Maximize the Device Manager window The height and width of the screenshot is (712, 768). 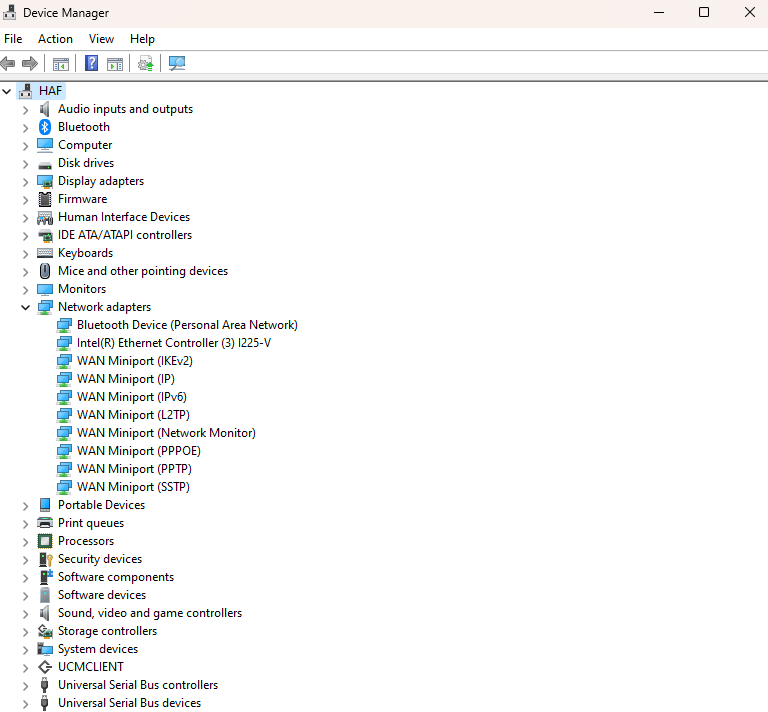[x=704, y=12]
